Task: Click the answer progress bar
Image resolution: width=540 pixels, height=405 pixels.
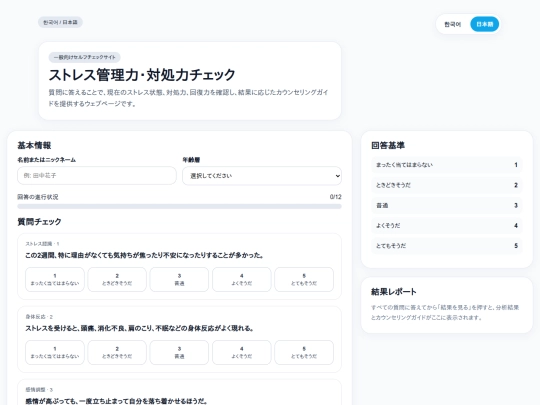Action: click(179, 206)
